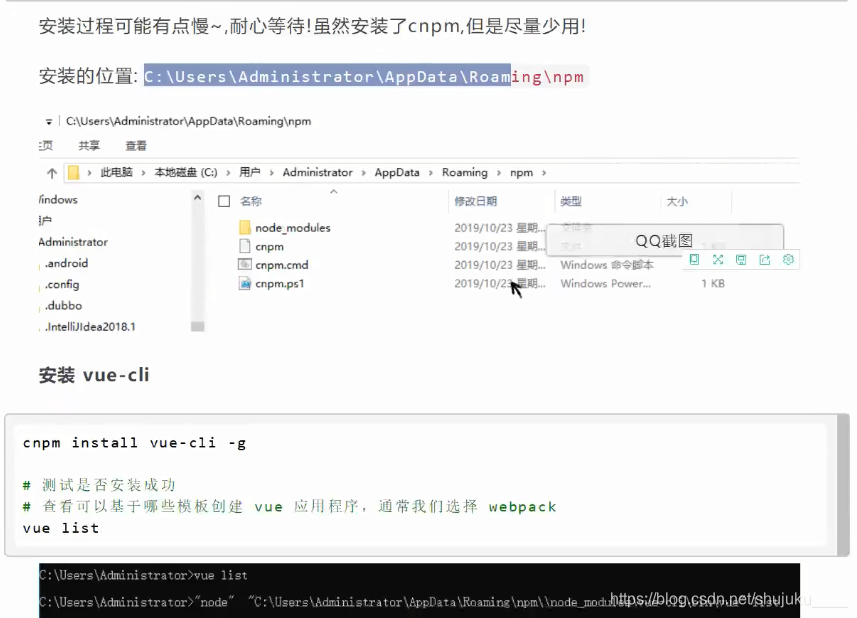Click the cnpm.cmd command script icon

point(244,263)
